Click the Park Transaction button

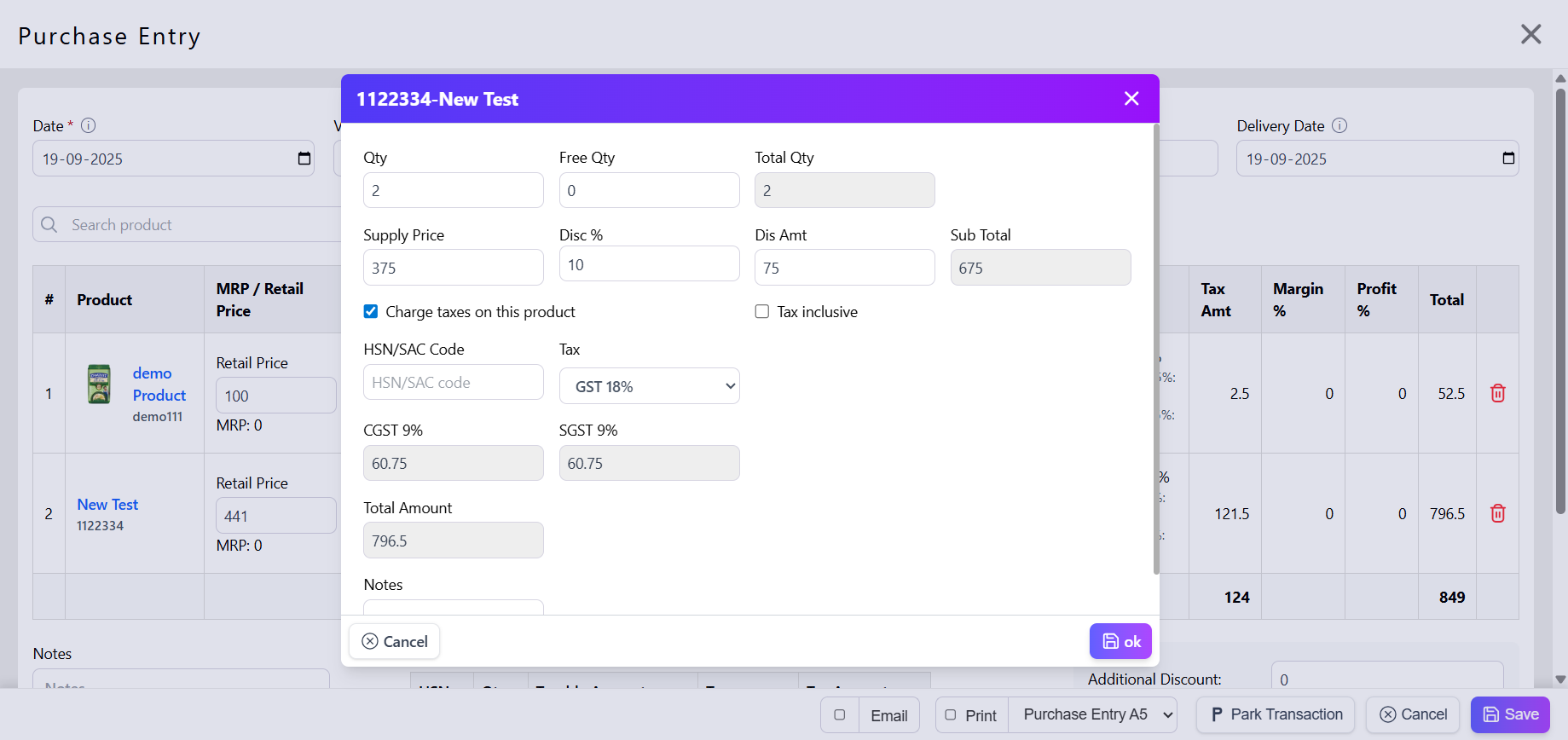coord(1276,715)
